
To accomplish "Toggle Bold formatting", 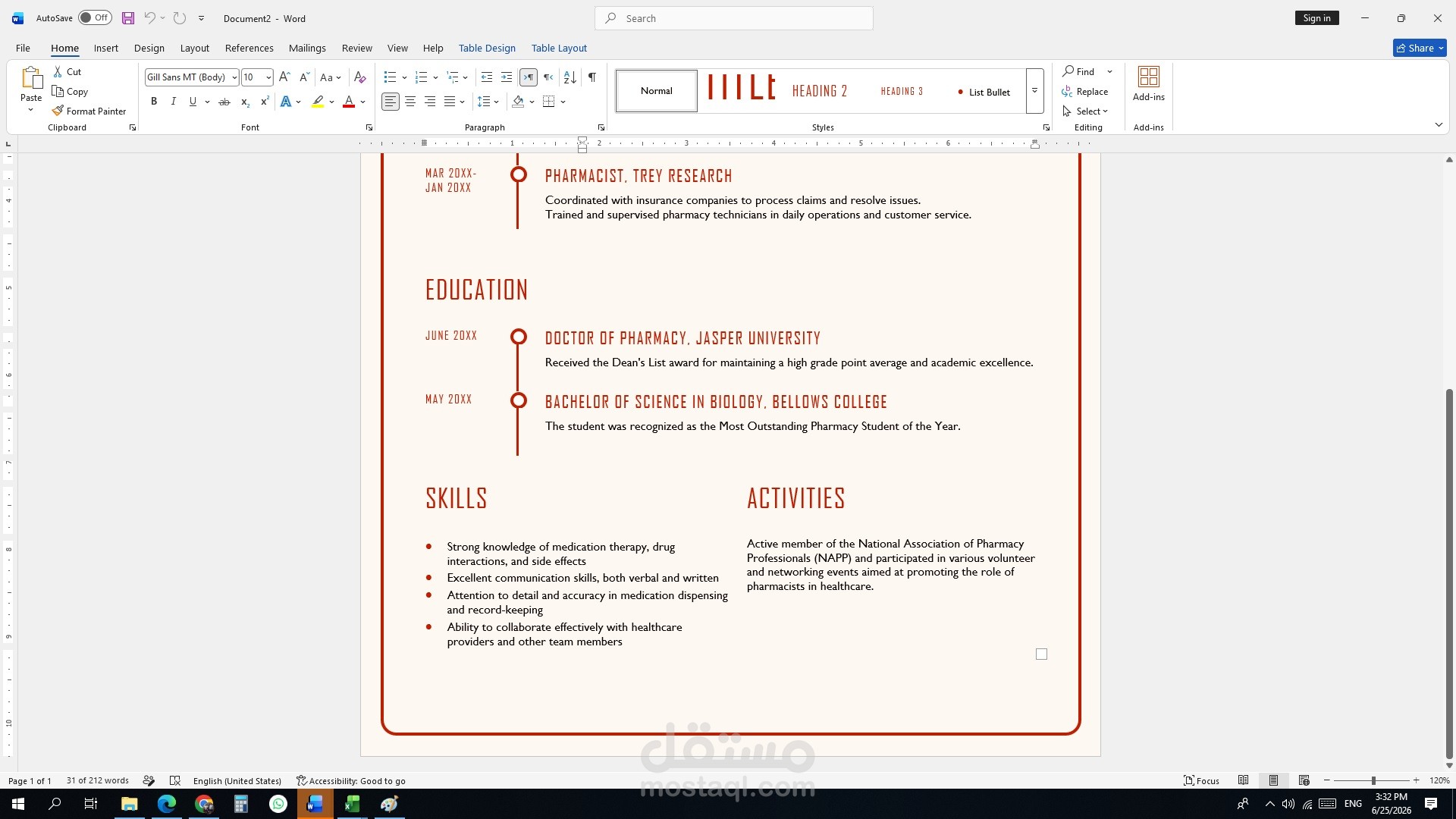I will click(154, 102).
